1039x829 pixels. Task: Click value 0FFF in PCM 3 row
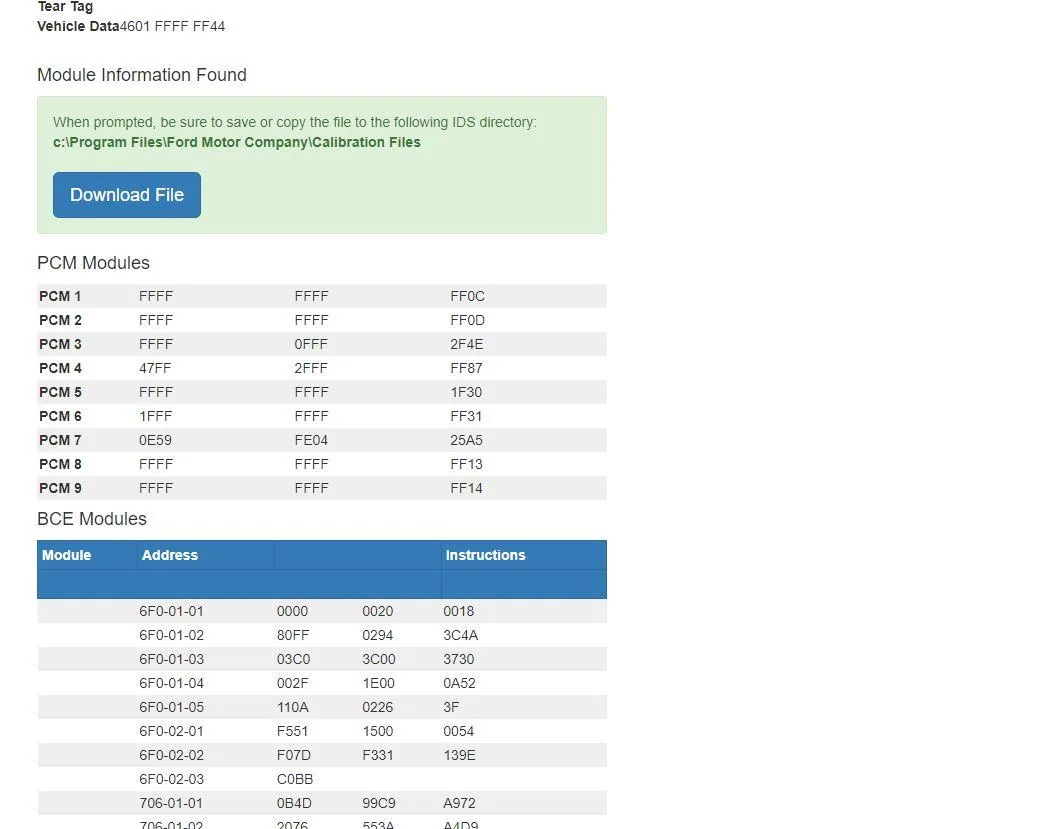pyautogui.click(x=311, y=344)
